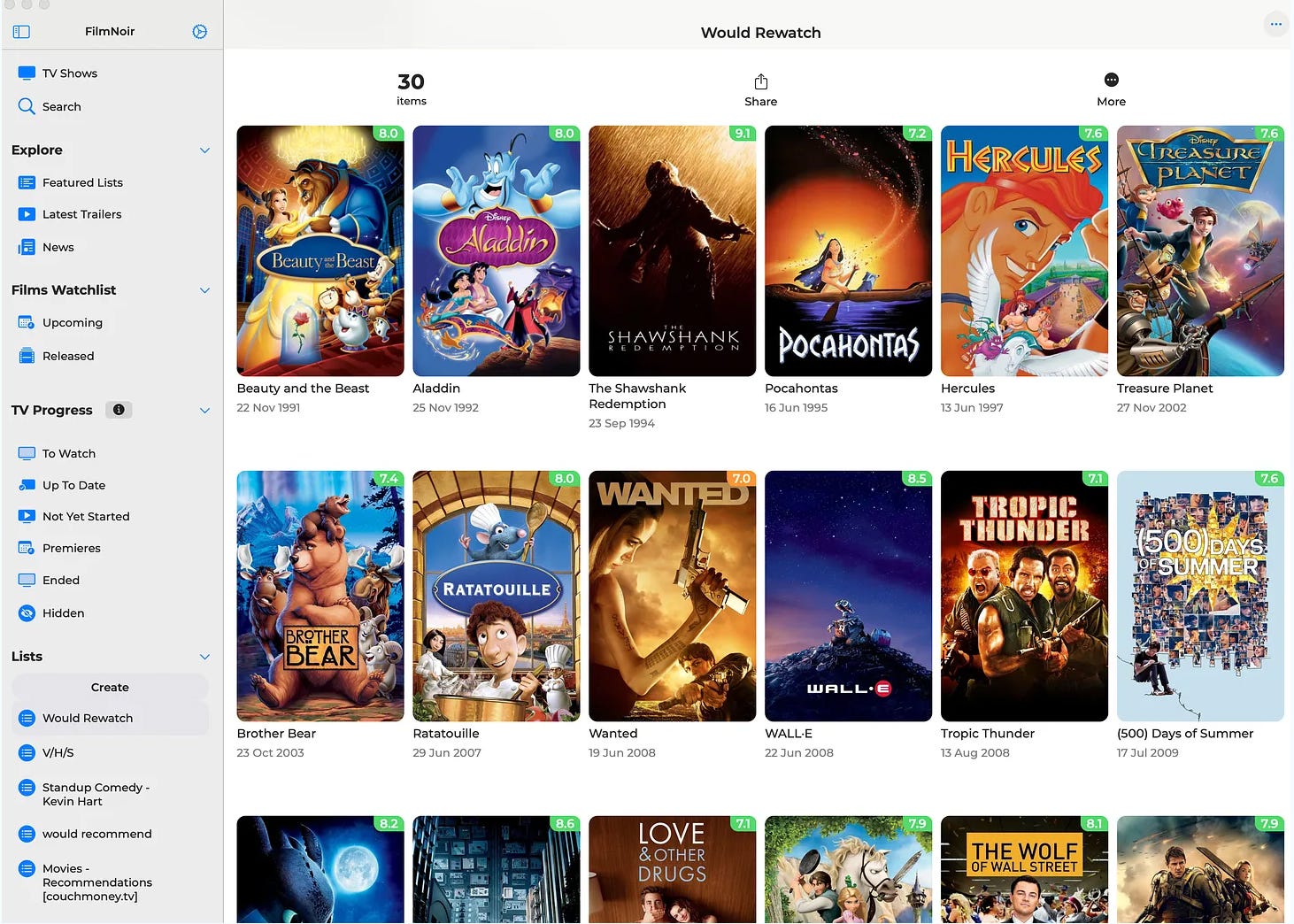Open the More options icon
The height and width of the screenshot is (924, 1294).
point(1112,80)
